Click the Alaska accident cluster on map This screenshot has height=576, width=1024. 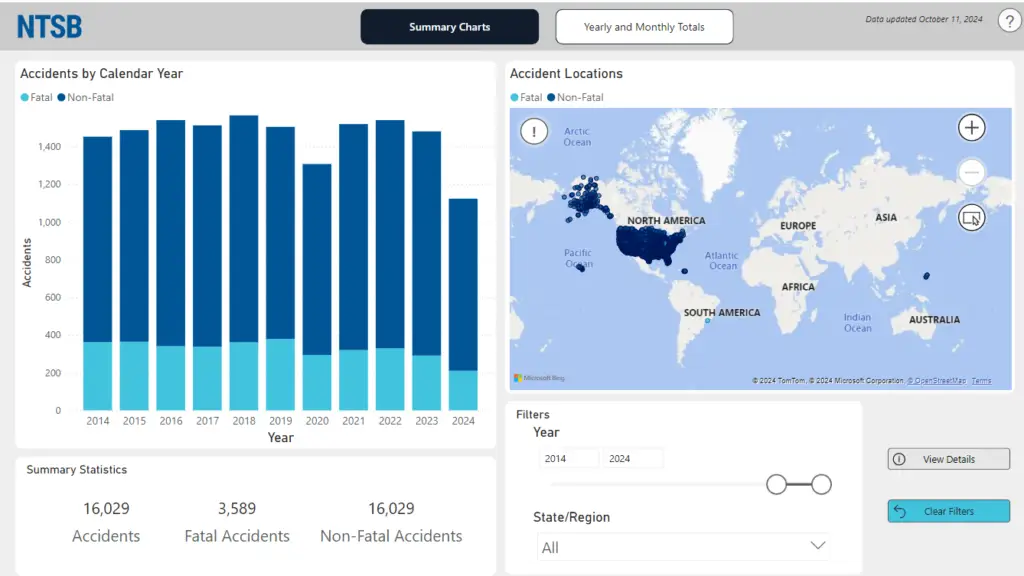(587, 199)
